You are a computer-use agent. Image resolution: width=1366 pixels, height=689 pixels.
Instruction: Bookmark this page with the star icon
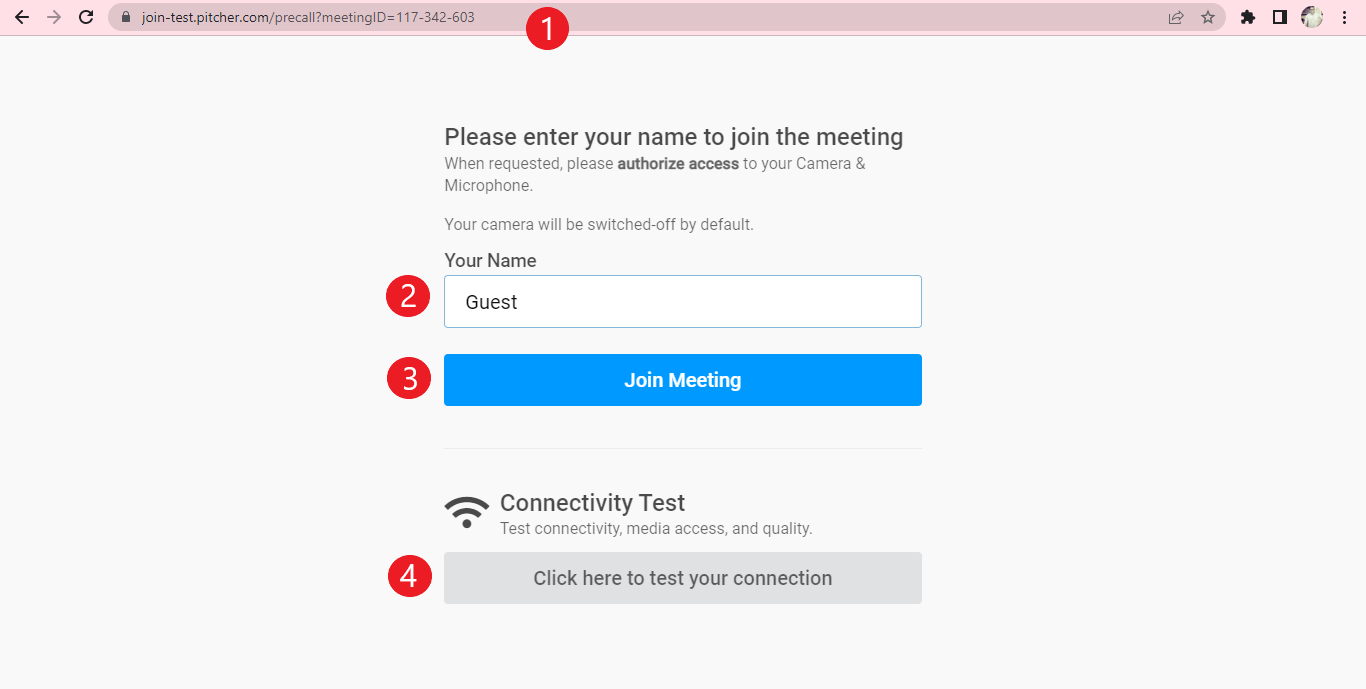coord(1208,17)
